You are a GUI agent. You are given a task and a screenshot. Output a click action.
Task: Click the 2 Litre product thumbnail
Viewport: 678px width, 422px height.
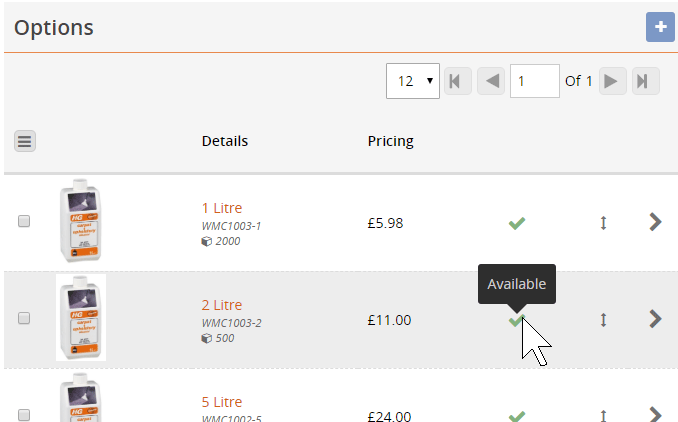[x=81, y=317]
